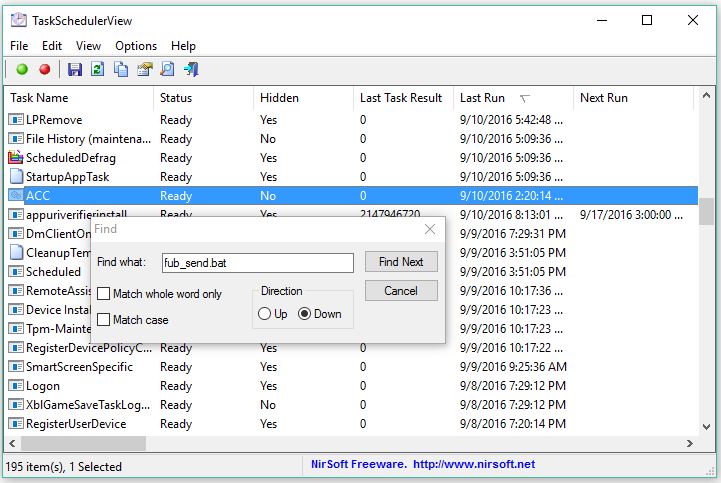Select the StartupAppTask task name
This screenshot has width=721, height=483.
(68, 177)
